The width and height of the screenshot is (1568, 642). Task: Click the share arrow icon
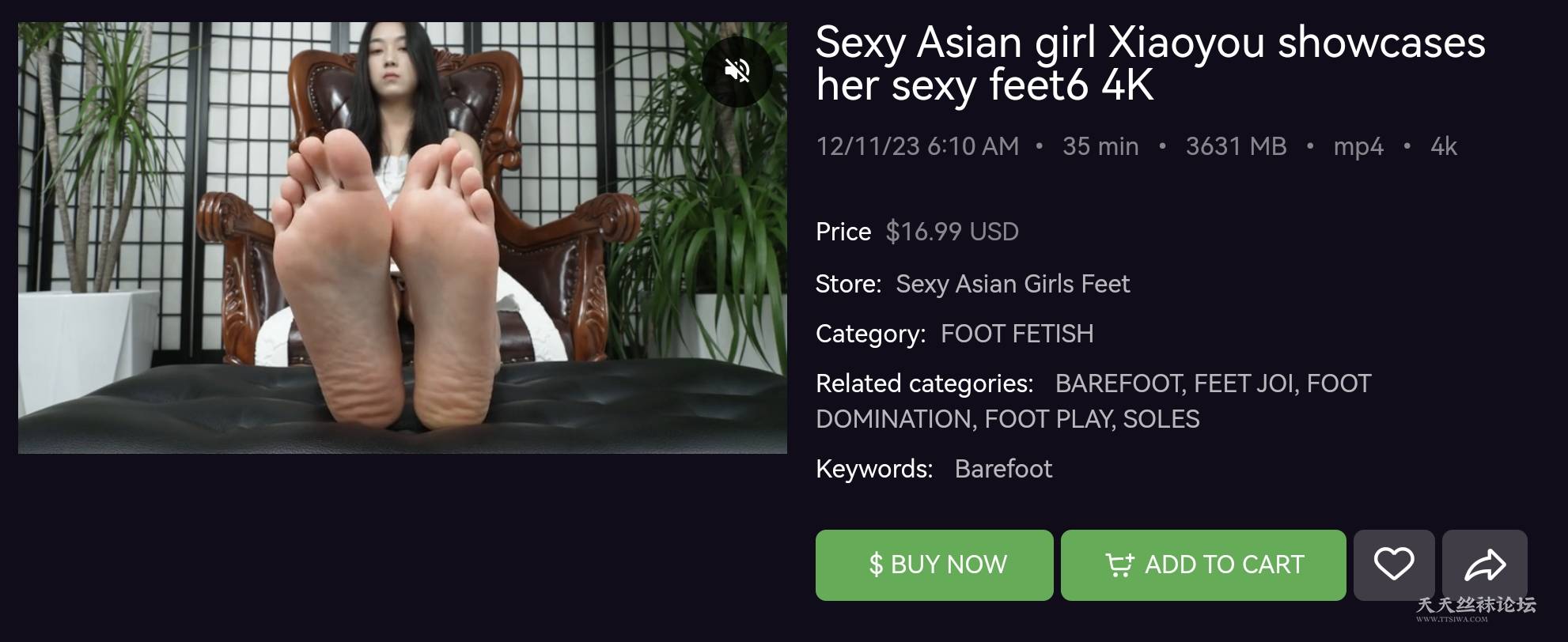1485,565
